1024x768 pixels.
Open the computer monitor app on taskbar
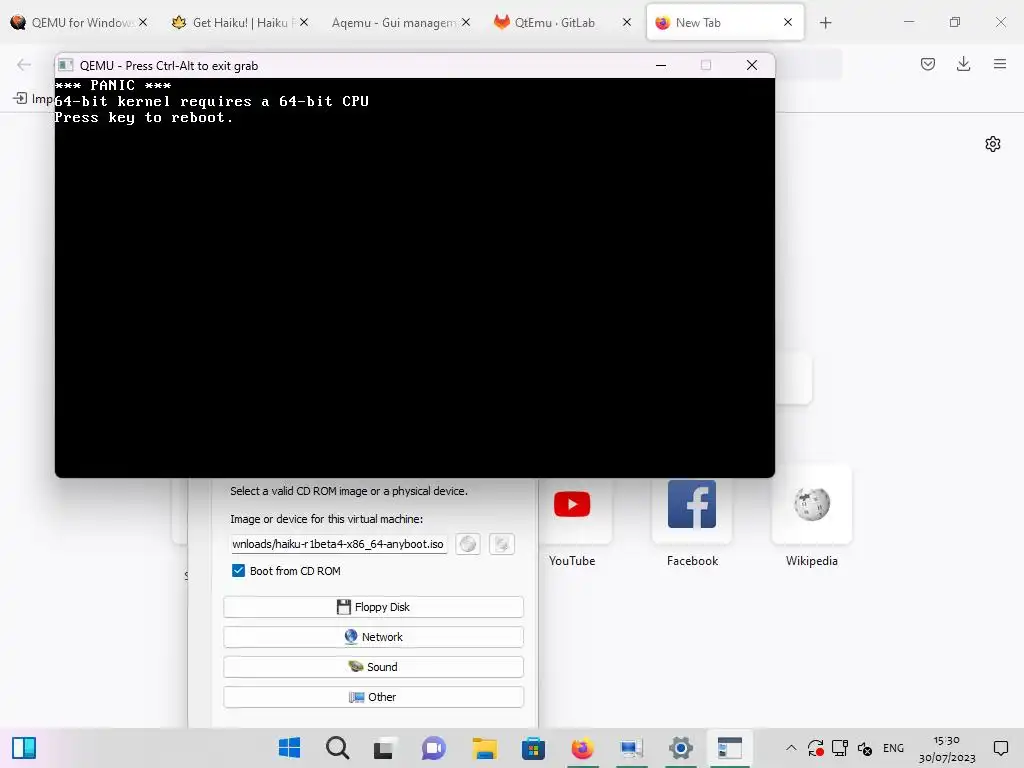tap(632, 748)
